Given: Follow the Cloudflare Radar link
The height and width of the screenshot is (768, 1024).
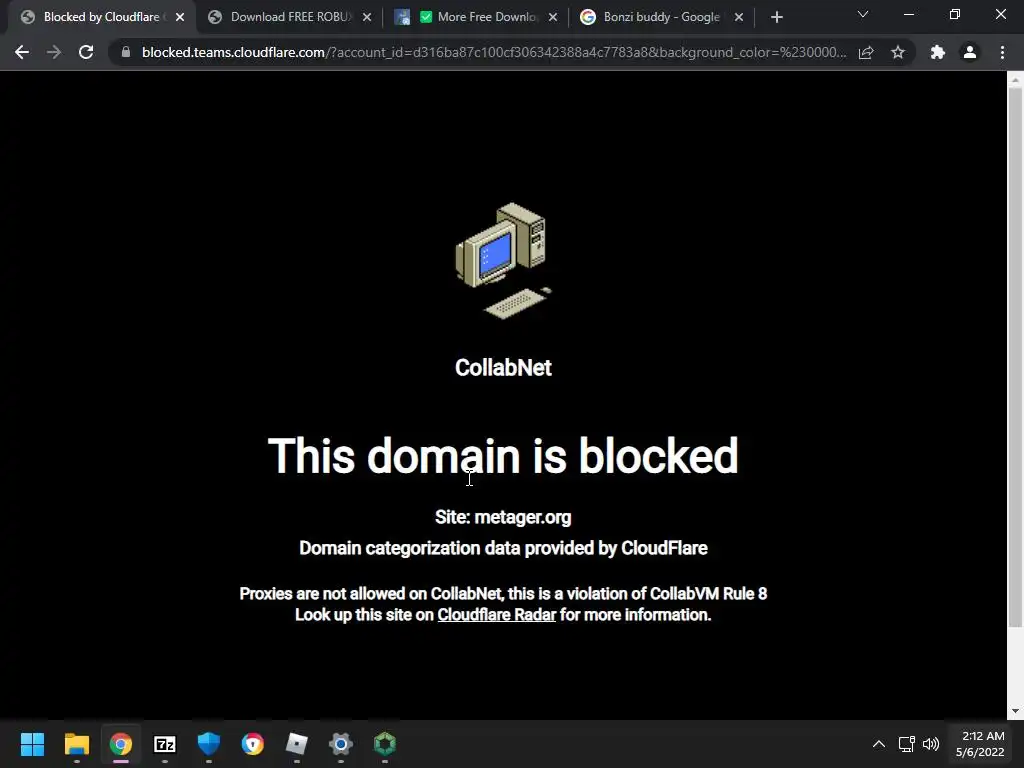Looking at the screenshot, I should click(496, 615).
